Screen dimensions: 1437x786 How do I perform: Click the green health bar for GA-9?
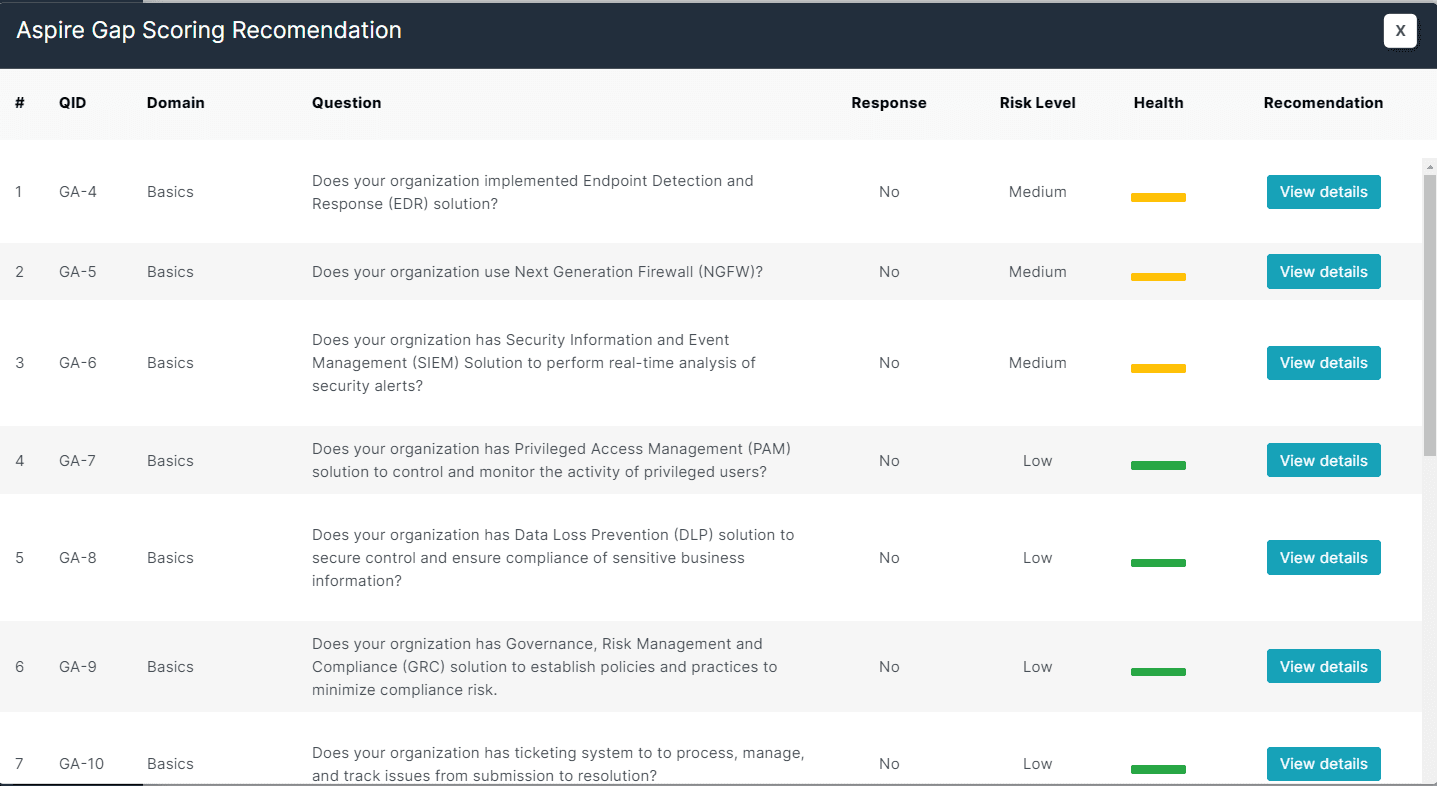[1158, 672]
